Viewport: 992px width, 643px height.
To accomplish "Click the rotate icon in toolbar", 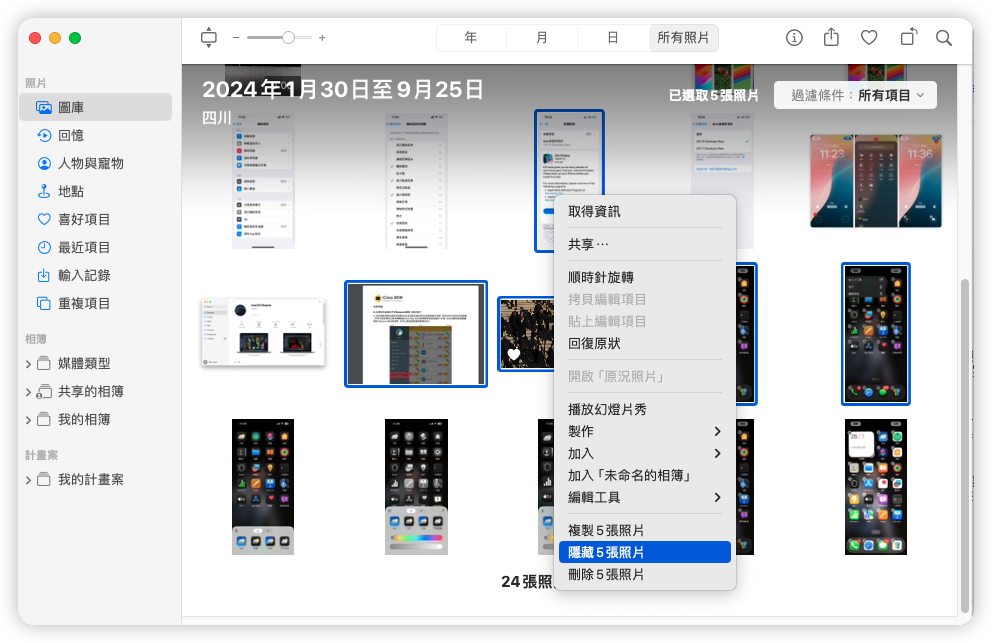I will (x=908, y=37).
